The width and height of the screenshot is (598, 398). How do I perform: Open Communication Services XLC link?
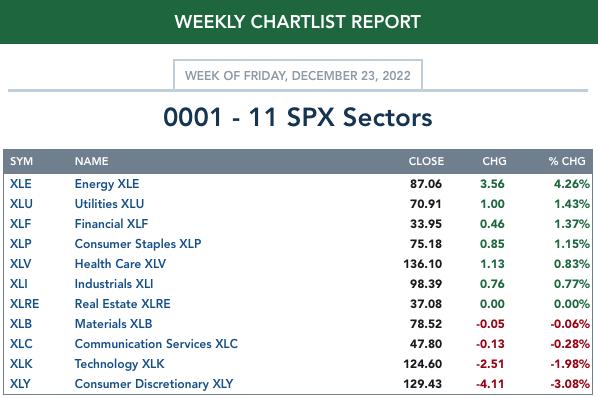[156, 344]
